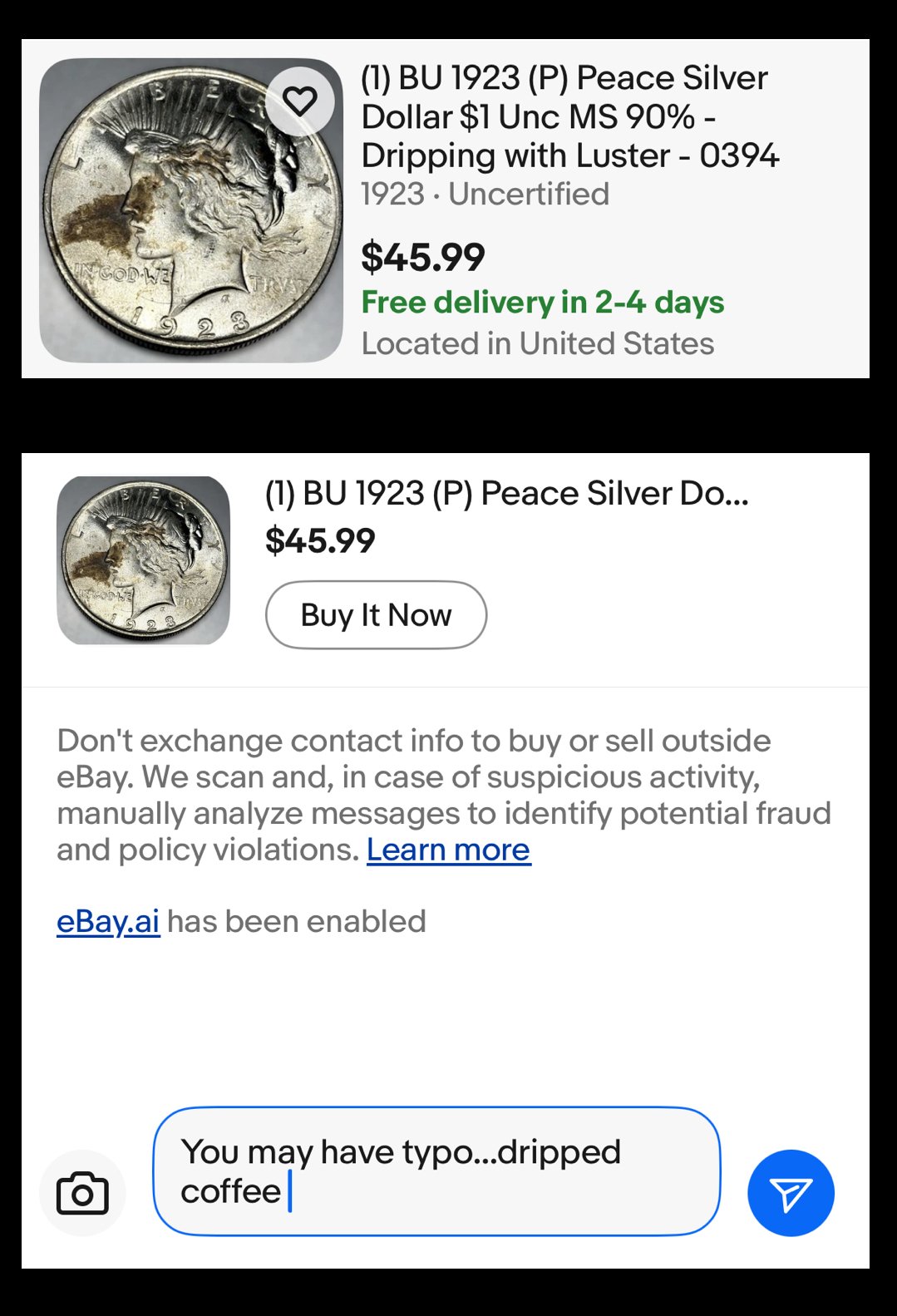Click the Buy It Now button
The width and height of the screenshot is (897, 1316).
click(376, 614)
